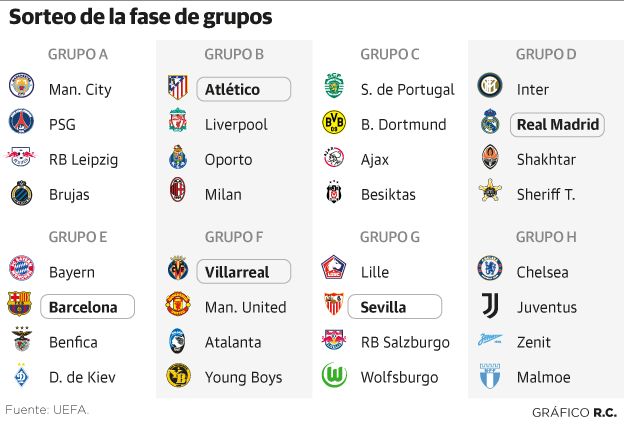This screenshot has width=624, height=431.
Task: Select the Manchester United crest
Action: click(x=178, y=305)
